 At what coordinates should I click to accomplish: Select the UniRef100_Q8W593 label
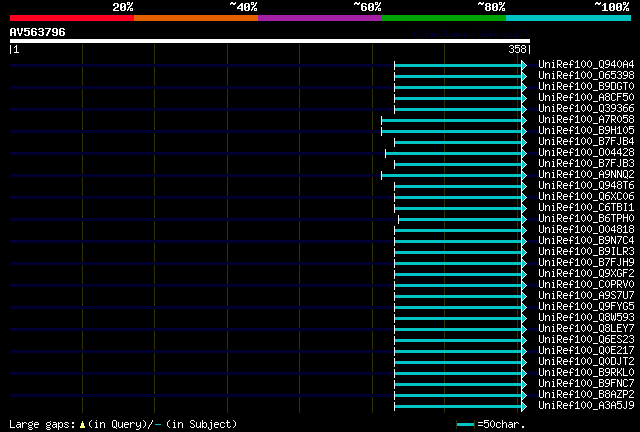tap(586, 318)
